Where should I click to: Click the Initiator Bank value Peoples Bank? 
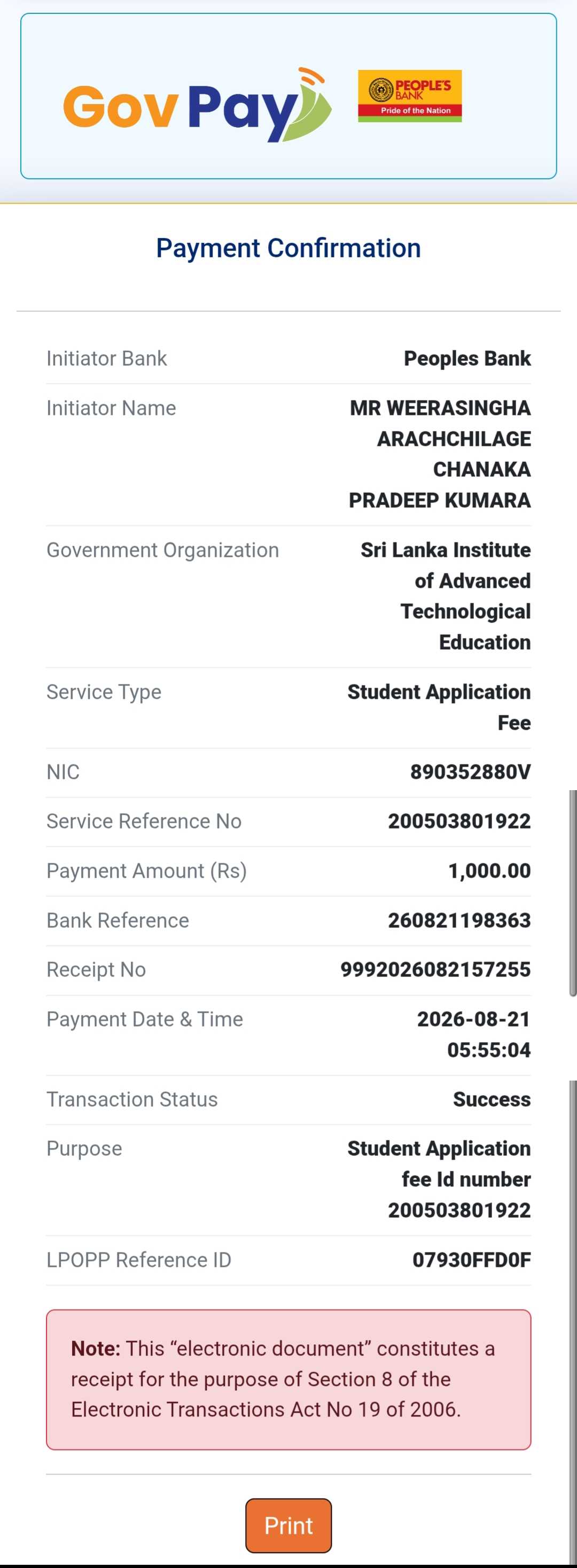coord(467,359)
